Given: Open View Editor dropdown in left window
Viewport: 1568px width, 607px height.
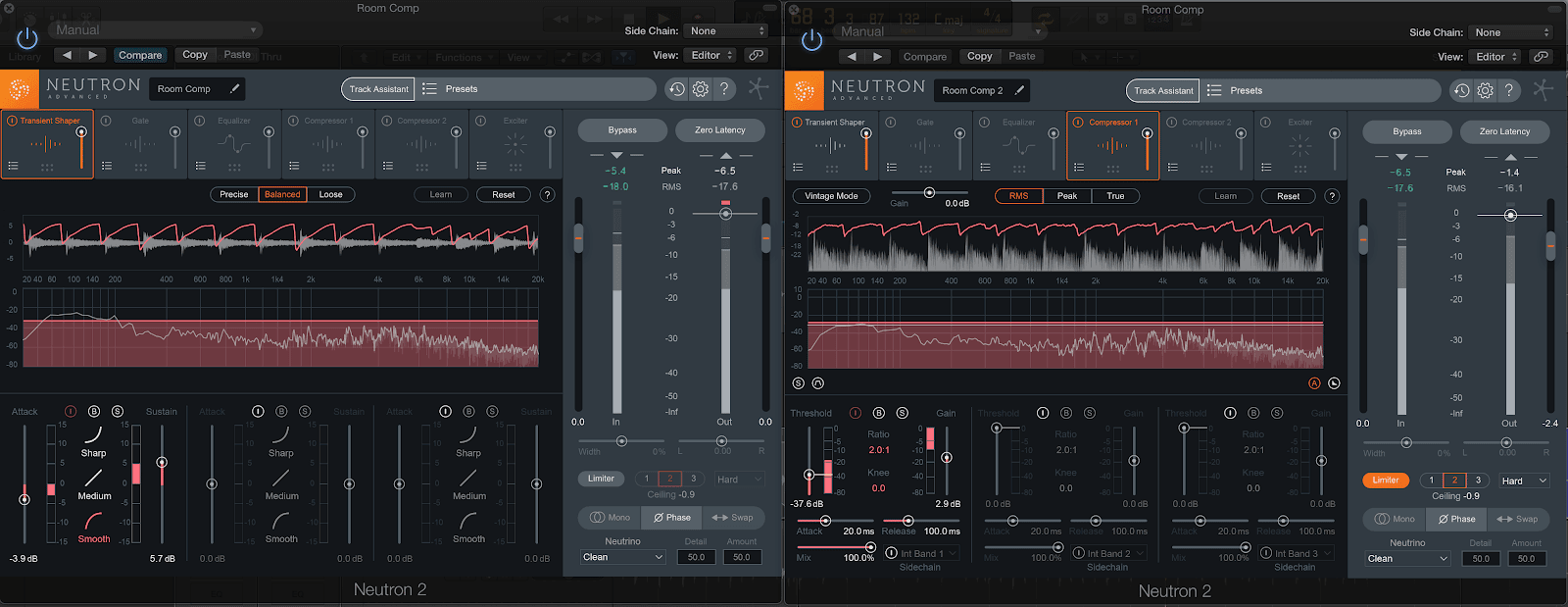Looking at the screenshot, I should 710,55.
